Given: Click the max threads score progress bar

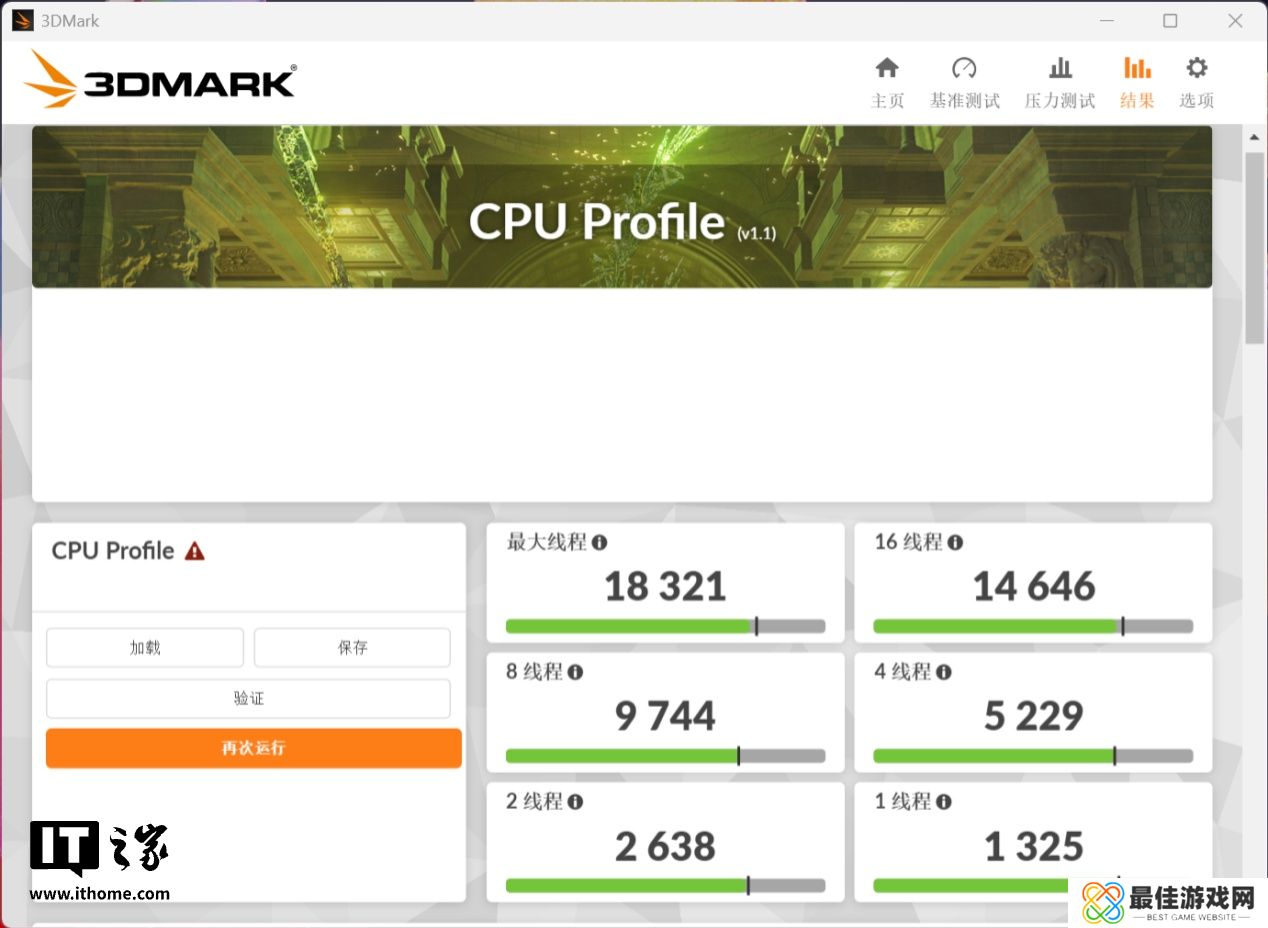Looking at the screenshot, I should point(665,626).
